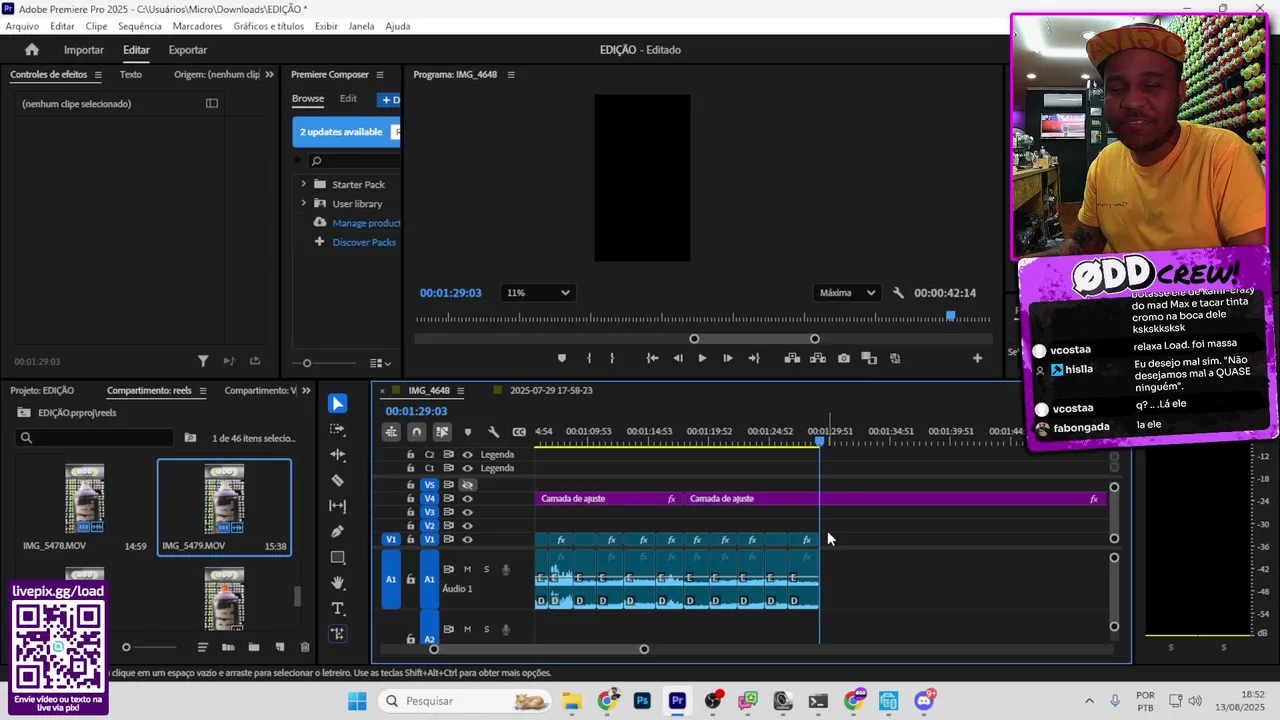This screenshot has height=720, width=1280.
Task: Open the 11% zoom level dropdown
Action: click(x=538, y=293)
